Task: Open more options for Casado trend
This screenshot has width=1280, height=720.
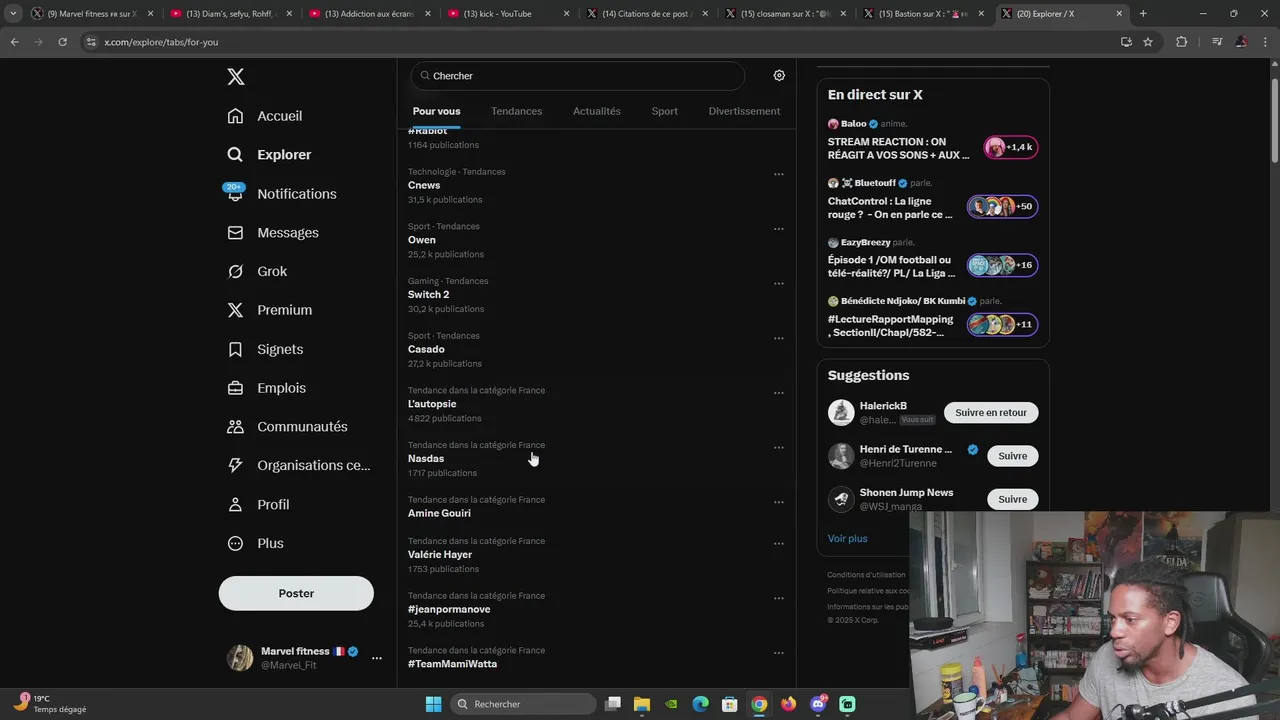Action: (778, 338)
